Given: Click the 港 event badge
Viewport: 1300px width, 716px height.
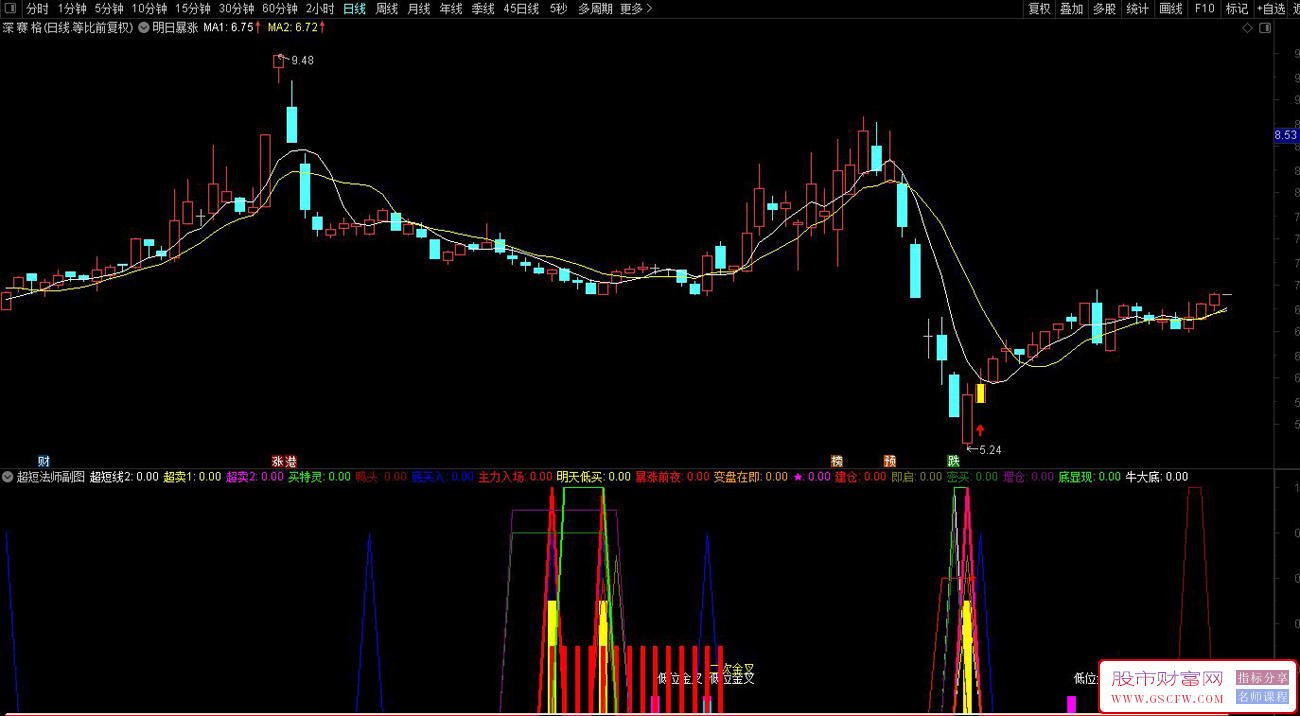Looking at the screenshot, I should [291, 461].
